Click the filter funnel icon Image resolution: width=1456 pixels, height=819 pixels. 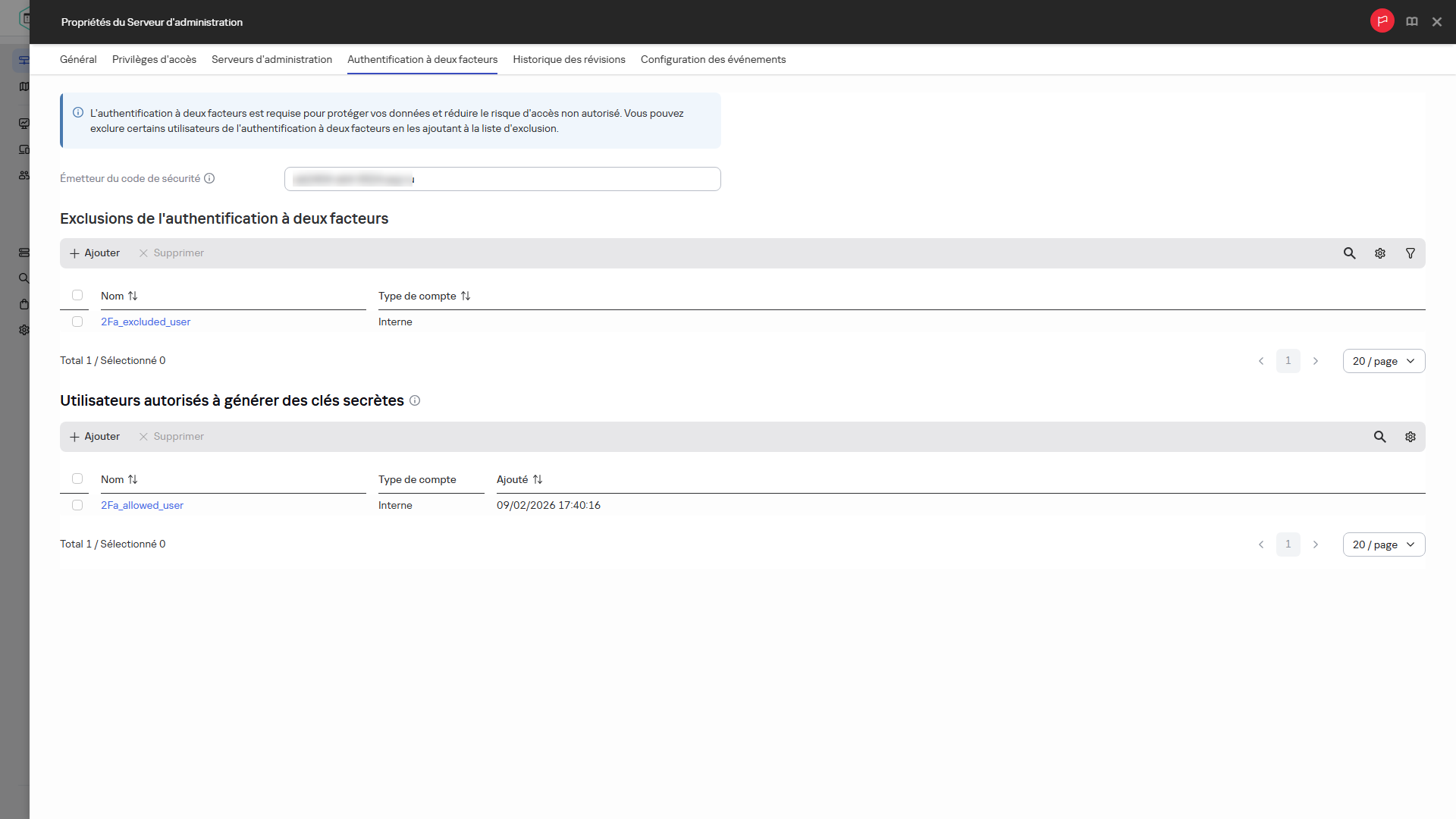tap(1410, 253)
